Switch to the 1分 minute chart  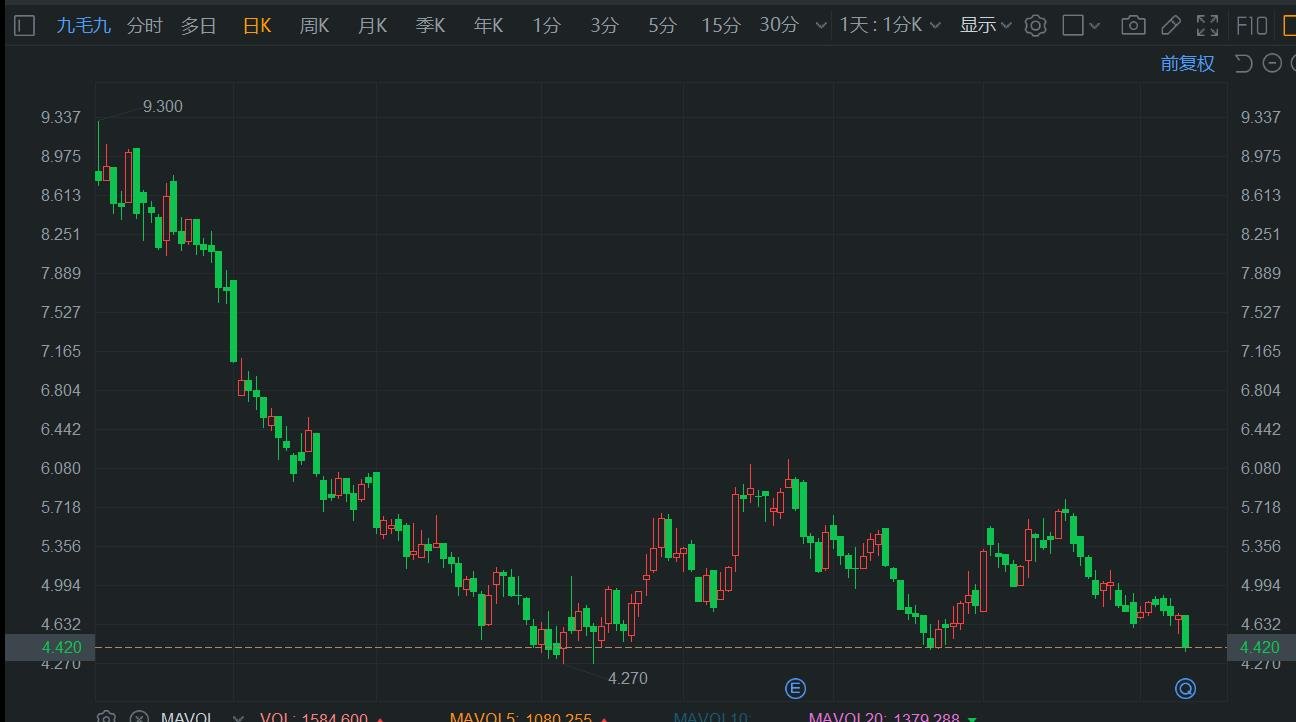546,25
